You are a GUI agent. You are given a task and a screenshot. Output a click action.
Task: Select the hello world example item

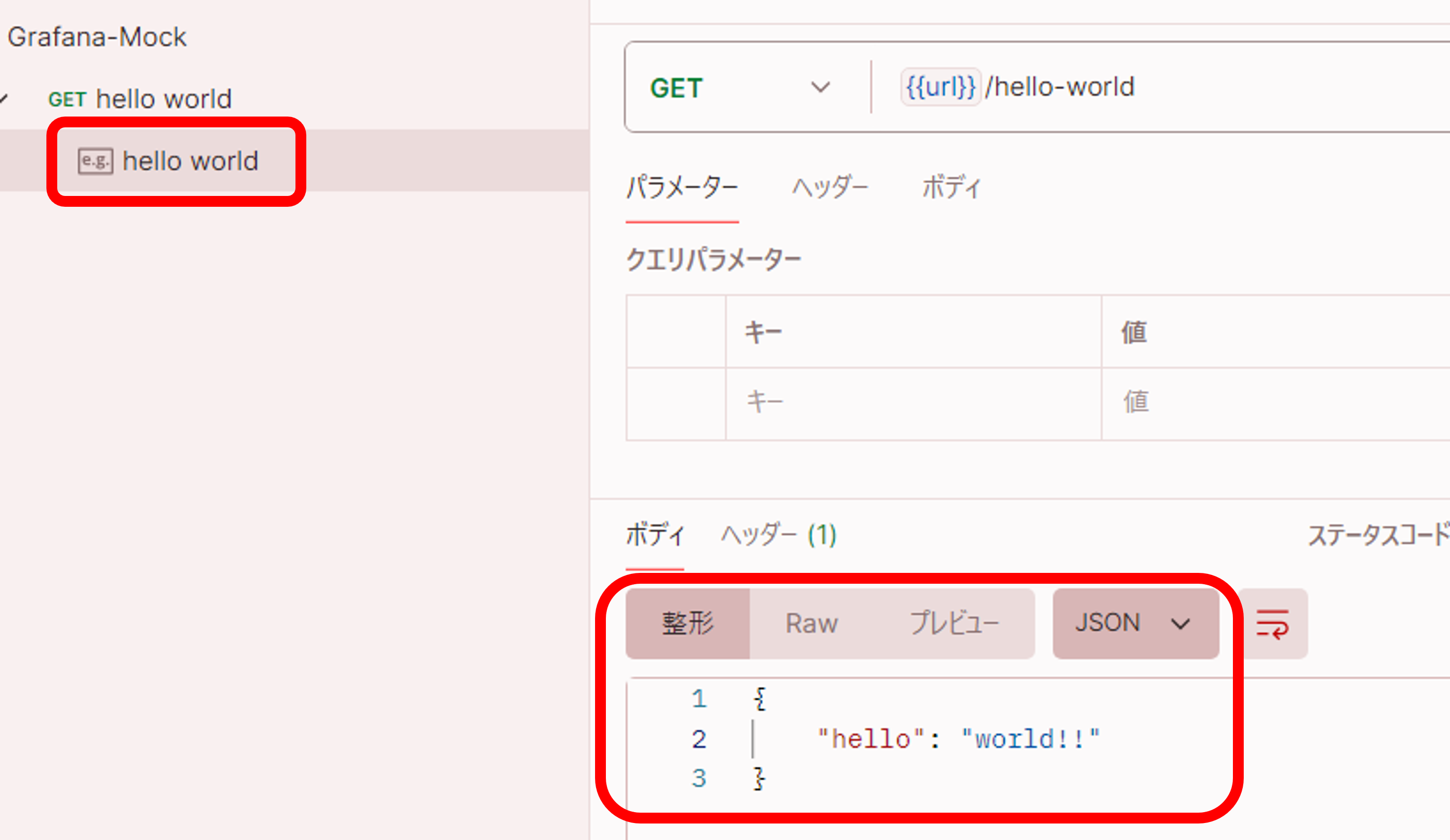190,161
